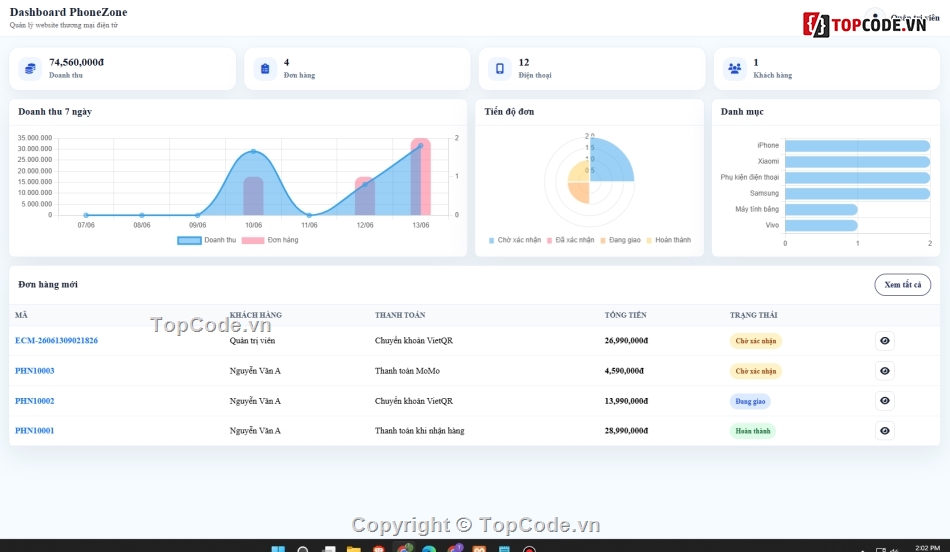Click the Phụ kiện điện thoại category bar

click(x=857, y=178)
